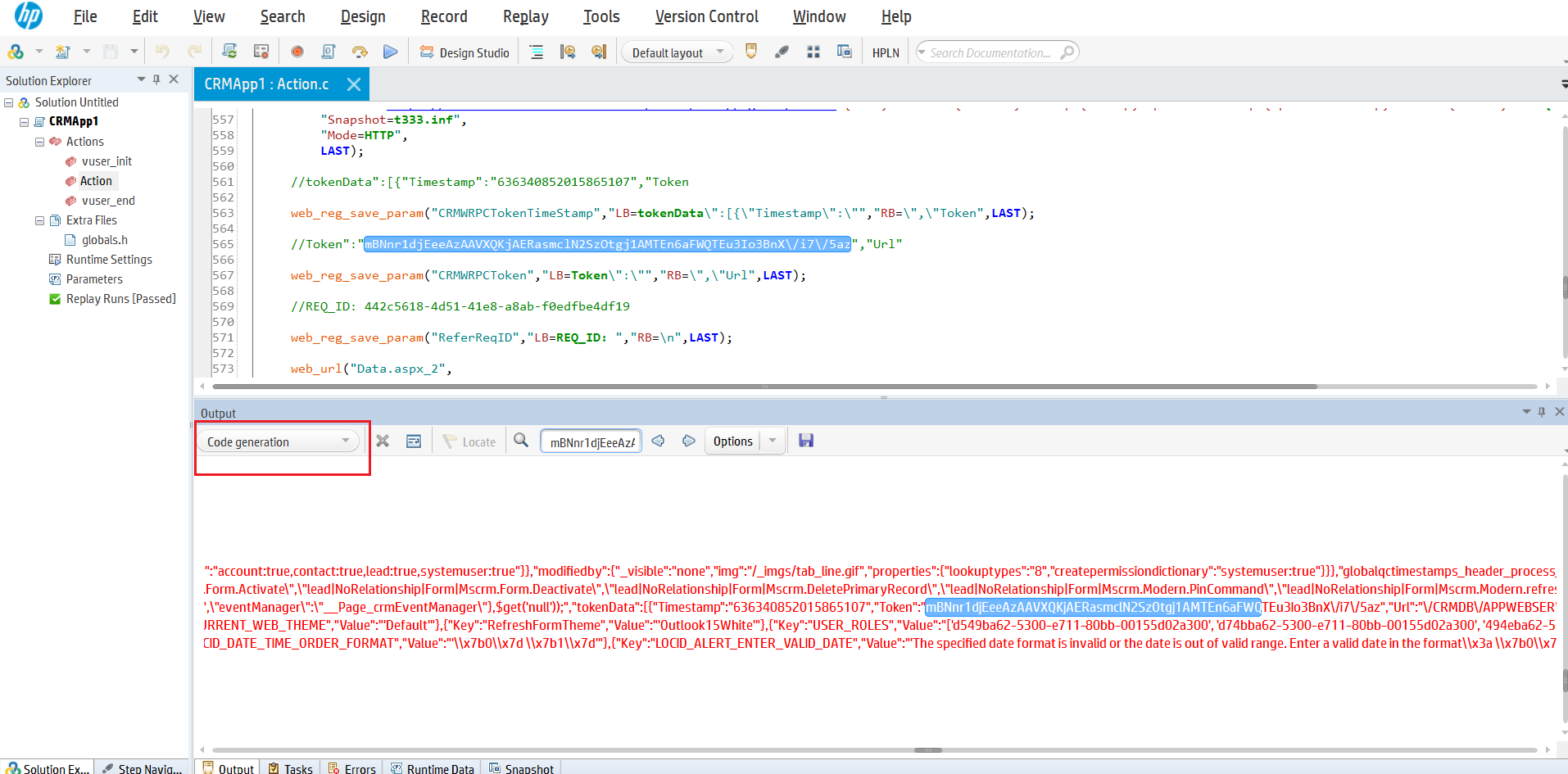The width and height of the screenshot is (1568, 774).
Task: Click the Output search text field
Action: coord(591,442)
